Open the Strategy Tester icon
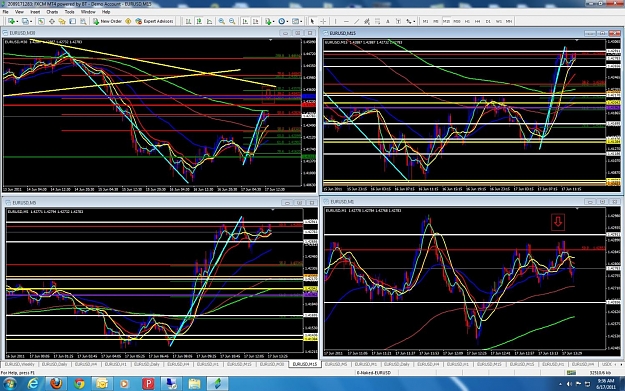The image size is (625, 391). (83, 21)
